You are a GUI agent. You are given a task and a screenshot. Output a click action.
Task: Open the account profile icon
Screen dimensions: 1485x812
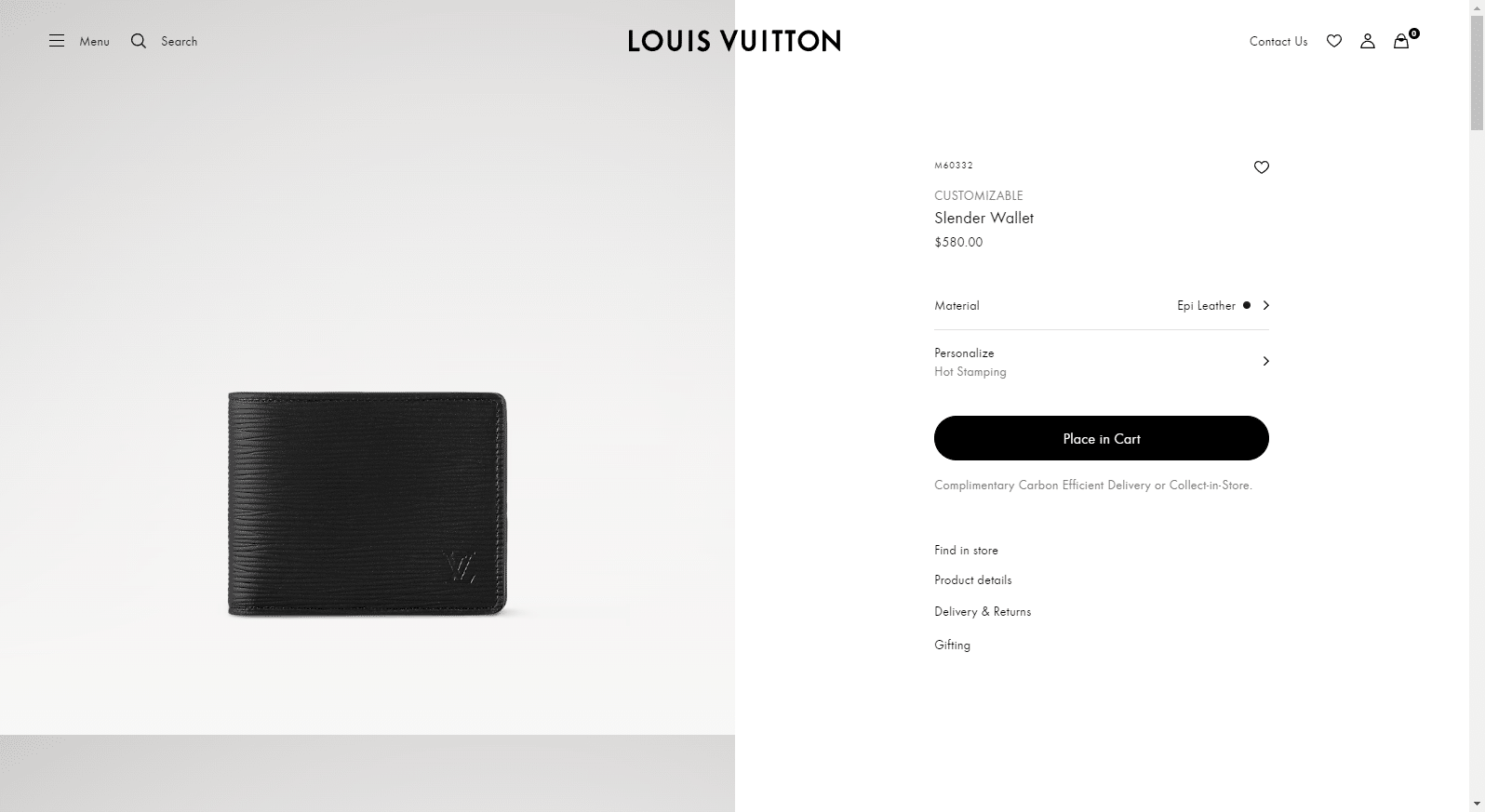[x=1368, y=41]
